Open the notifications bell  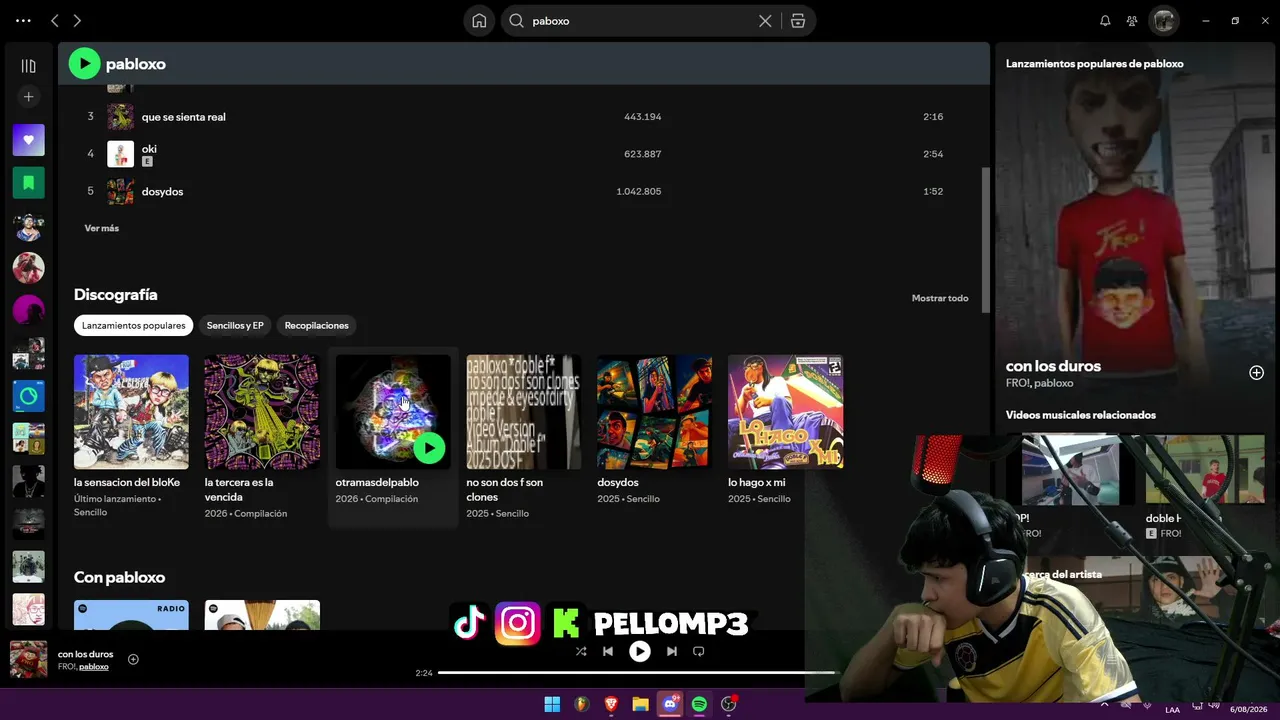pyautogui.click(x=1105, y=21)
